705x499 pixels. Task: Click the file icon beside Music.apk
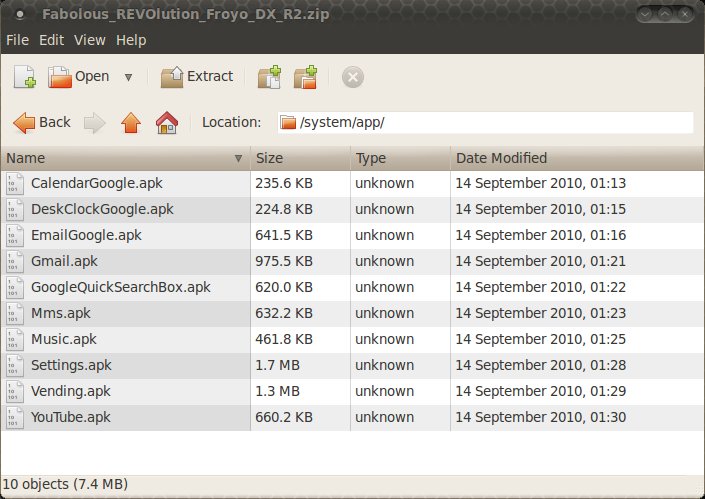click(14, 339)
